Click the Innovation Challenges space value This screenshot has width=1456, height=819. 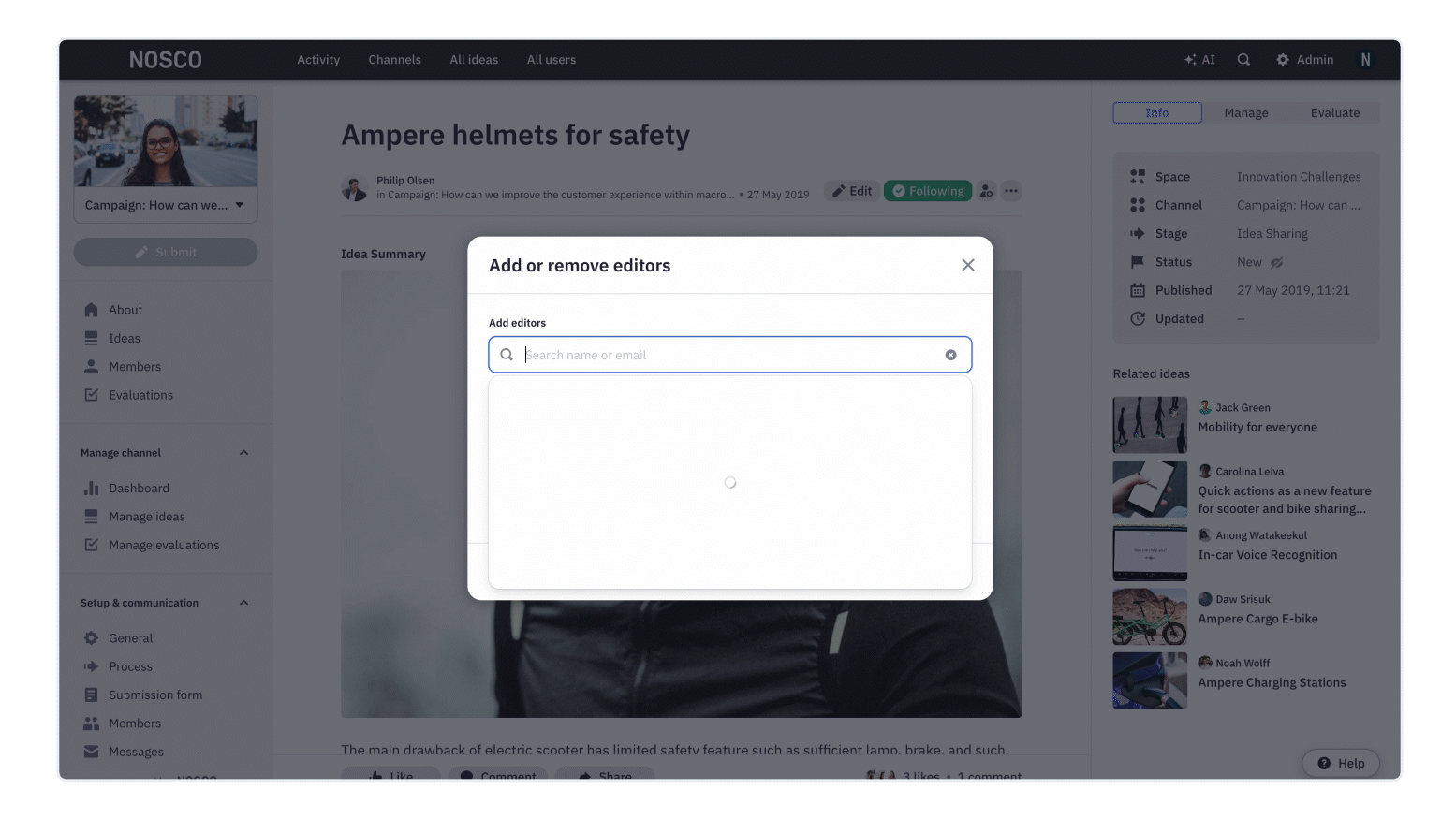pyautogui.click(x=1299, y=177)
